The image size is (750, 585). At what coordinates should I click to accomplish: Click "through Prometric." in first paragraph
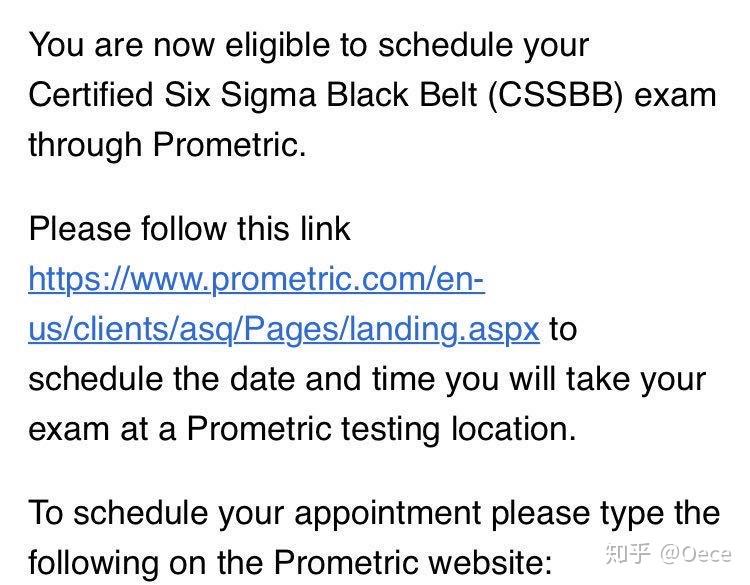167,145
